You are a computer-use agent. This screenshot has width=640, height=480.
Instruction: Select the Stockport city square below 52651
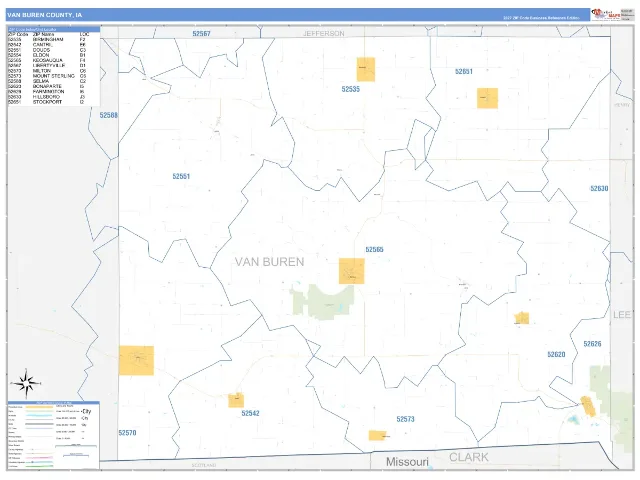[487, 98]
